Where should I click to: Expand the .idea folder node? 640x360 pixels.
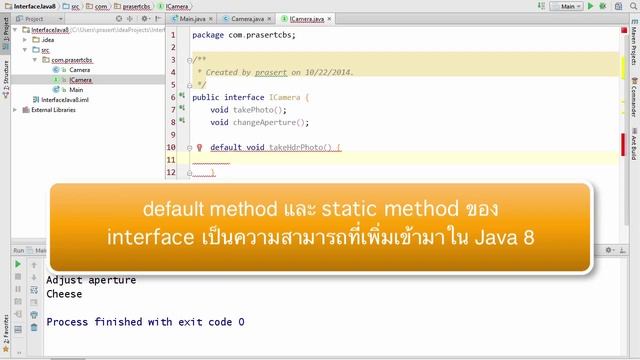click(x=25, y=40)
